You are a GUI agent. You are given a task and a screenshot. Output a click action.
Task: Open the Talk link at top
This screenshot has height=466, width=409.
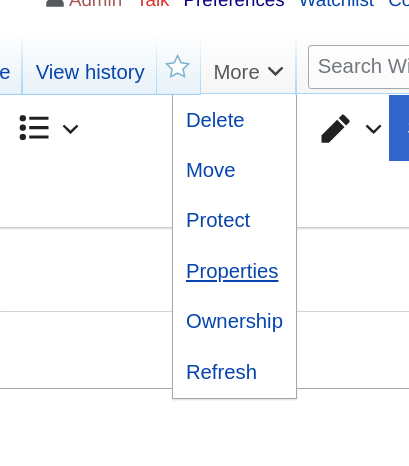coord(153,3)
